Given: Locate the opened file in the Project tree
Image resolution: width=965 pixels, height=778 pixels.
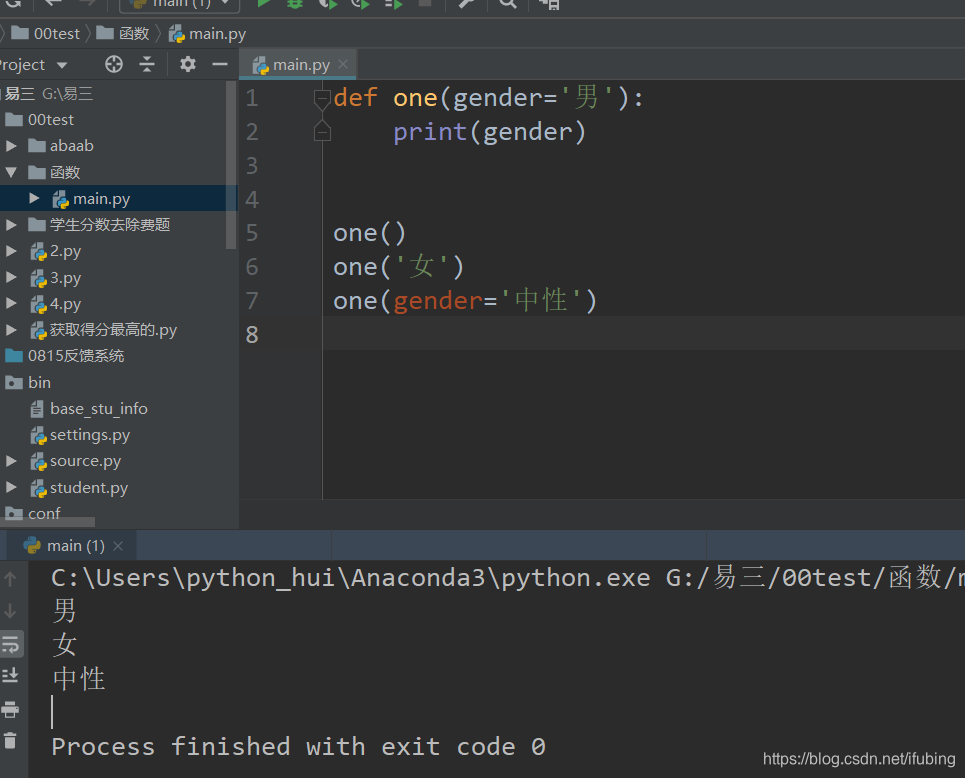Looking at the screenshot, I should coord(114,64).
